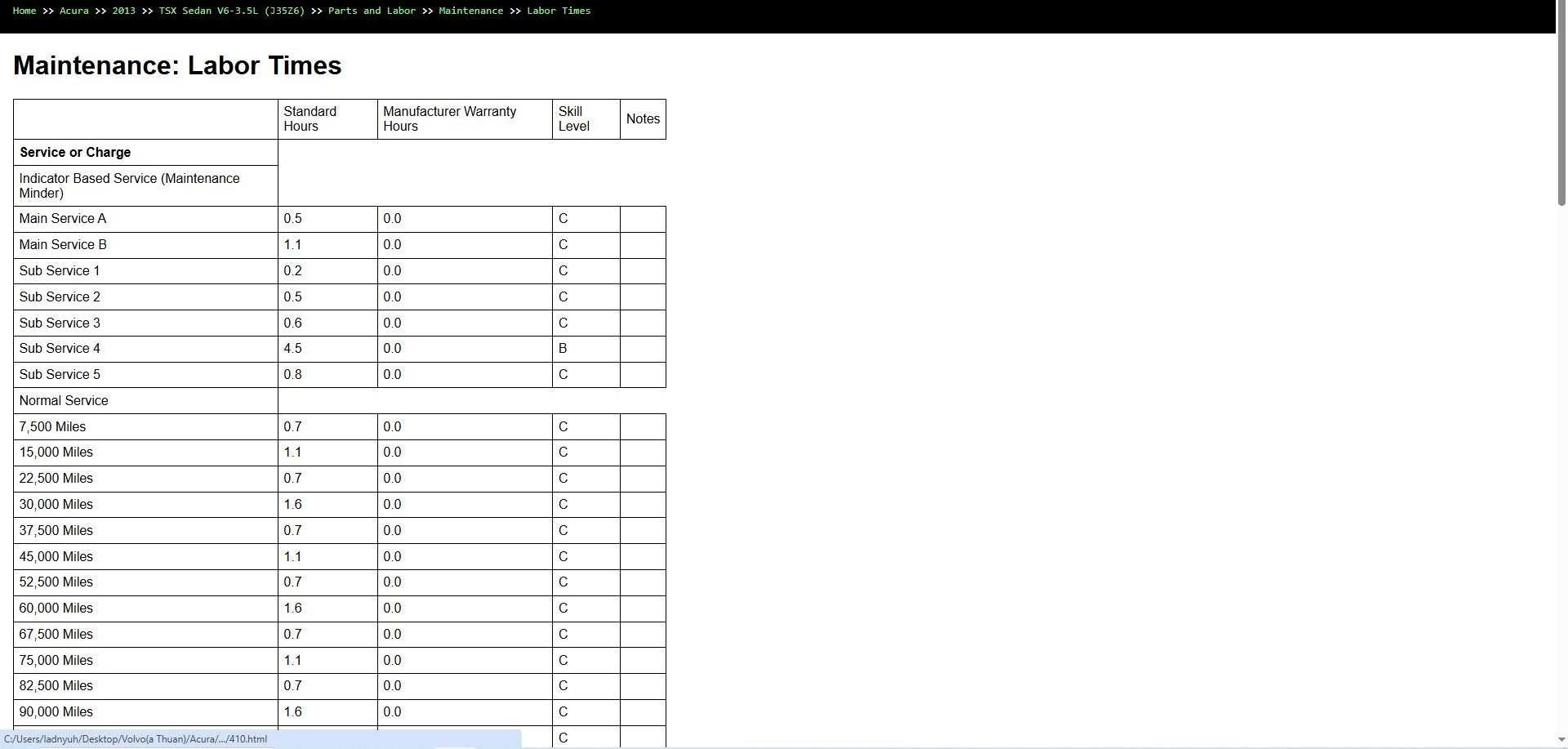Click the 0.0 warranty hours for 60,000 Miles
This screenshot has width=1568, height=749.
pyautogui.click(x=392, y=609)
